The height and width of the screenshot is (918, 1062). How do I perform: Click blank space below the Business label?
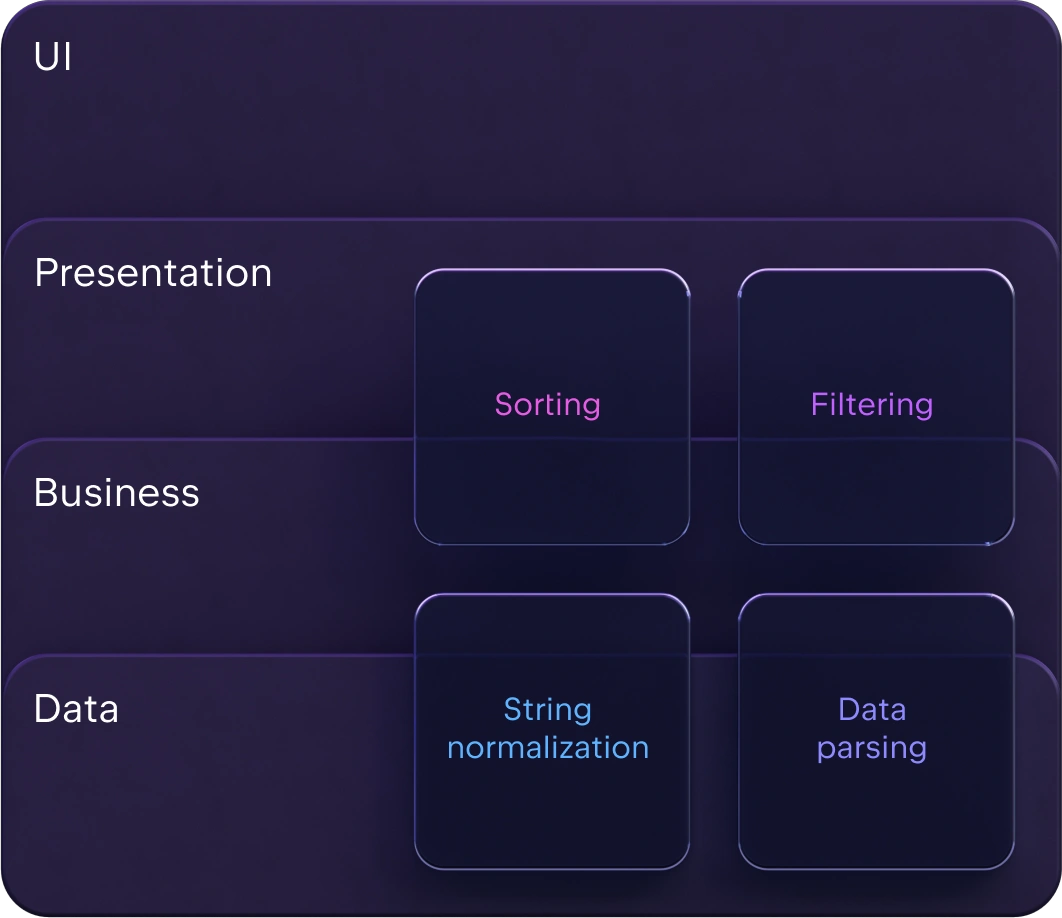click(x=200, y=580)
